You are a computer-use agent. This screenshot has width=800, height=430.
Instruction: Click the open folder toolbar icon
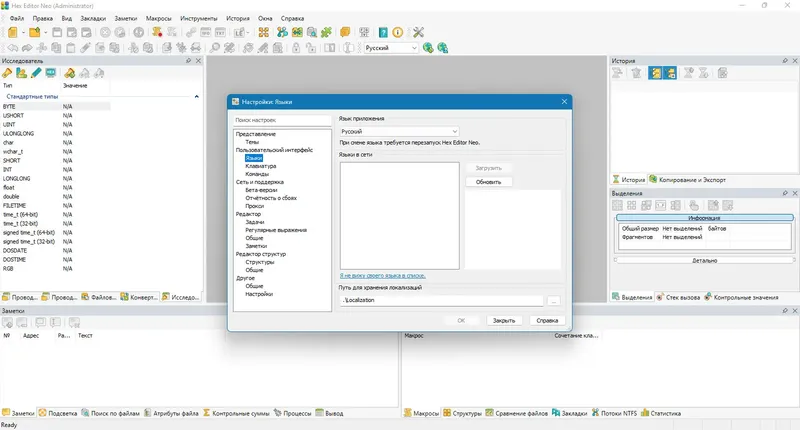34,33
